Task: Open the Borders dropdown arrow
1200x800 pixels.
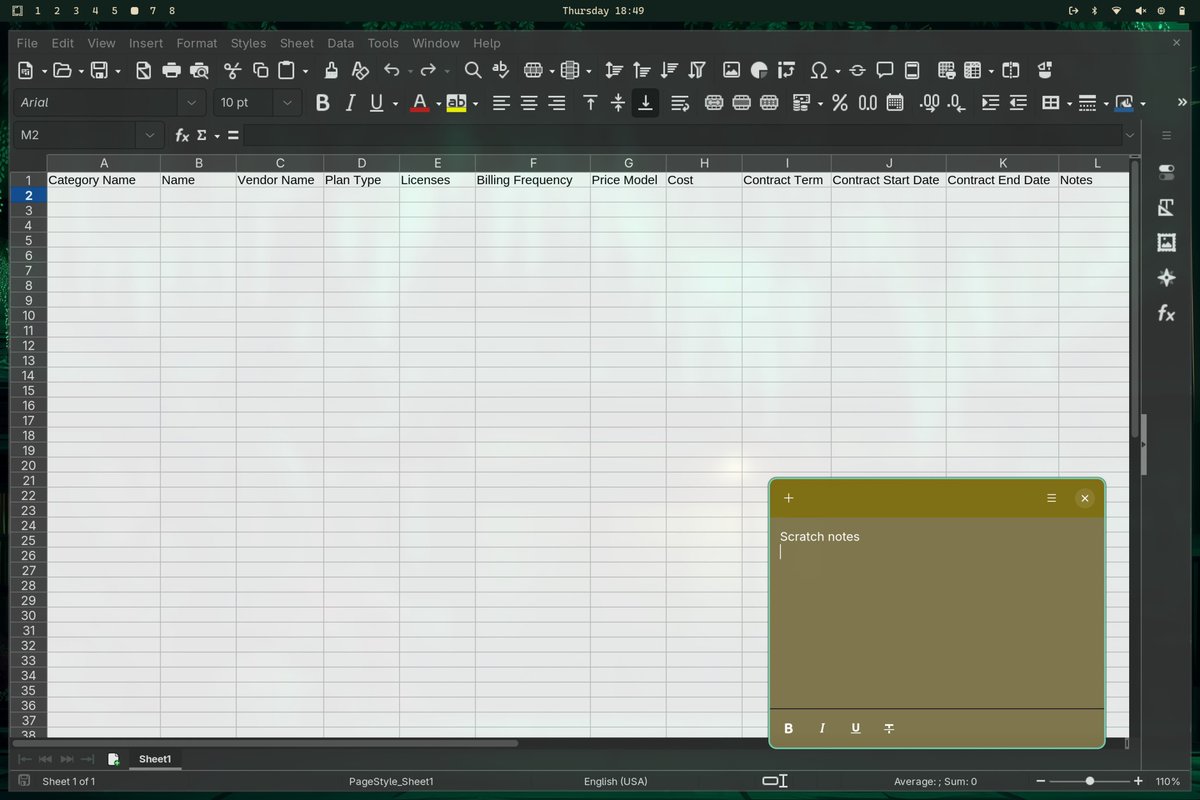Action: click(1069, 103)
